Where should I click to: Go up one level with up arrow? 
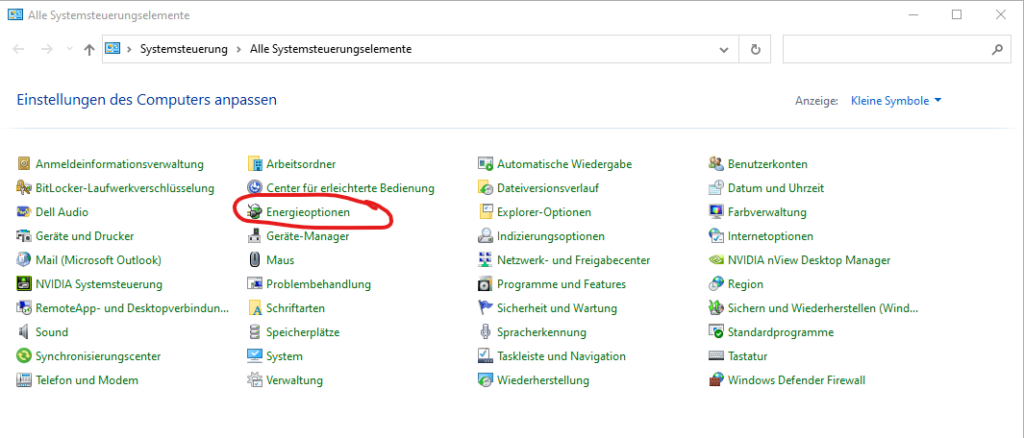point(89,49)
